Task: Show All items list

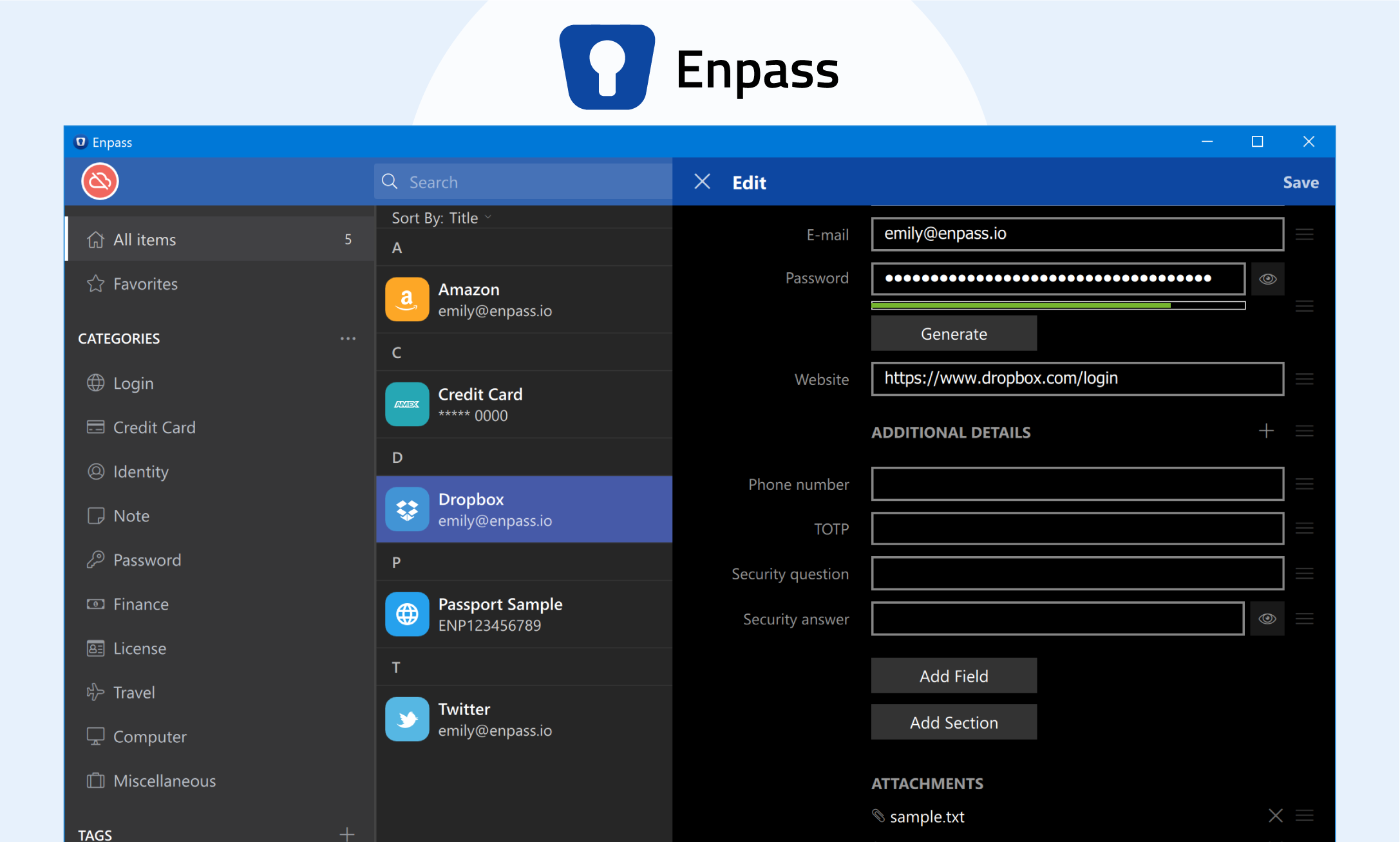Action: (x=220, y=239)
